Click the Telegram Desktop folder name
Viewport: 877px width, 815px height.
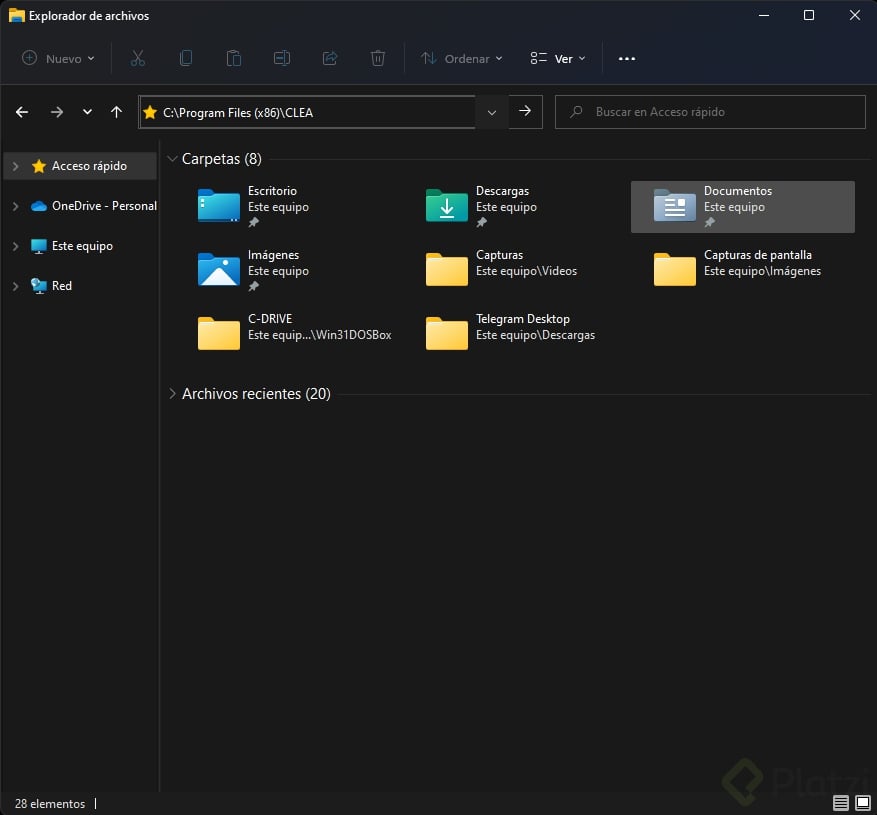coord(523,319)
